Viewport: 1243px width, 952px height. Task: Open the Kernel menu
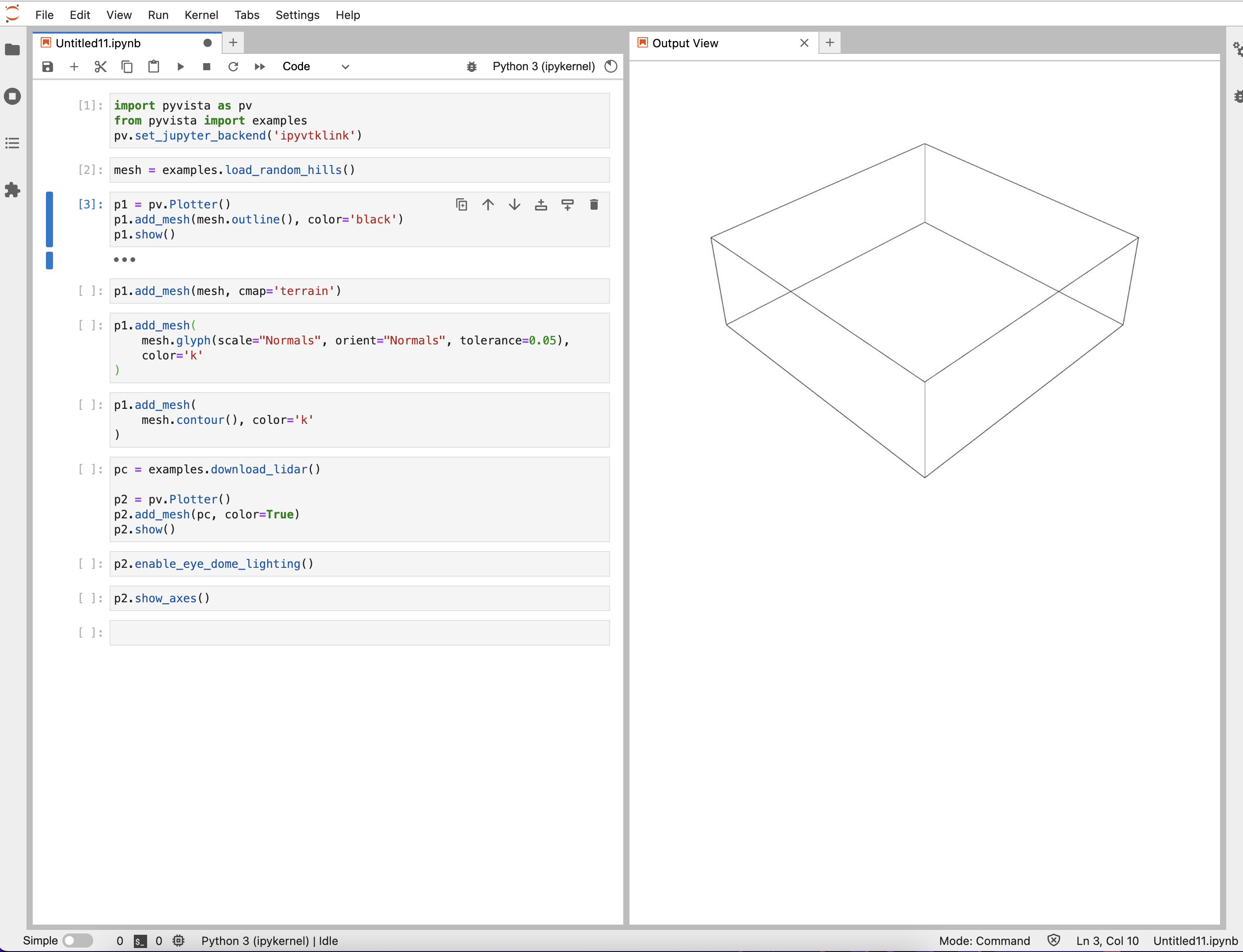pos(201,15)
